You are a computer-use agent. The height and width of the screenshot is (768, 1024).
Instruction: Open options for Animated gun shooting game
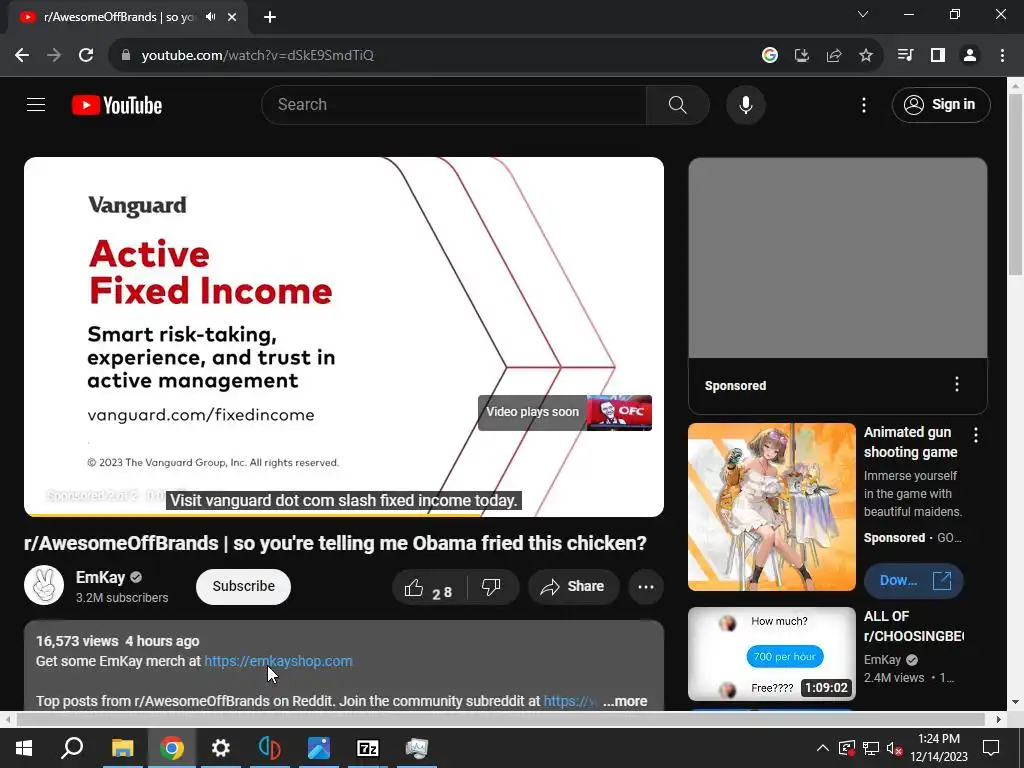[x=976, y=435]
